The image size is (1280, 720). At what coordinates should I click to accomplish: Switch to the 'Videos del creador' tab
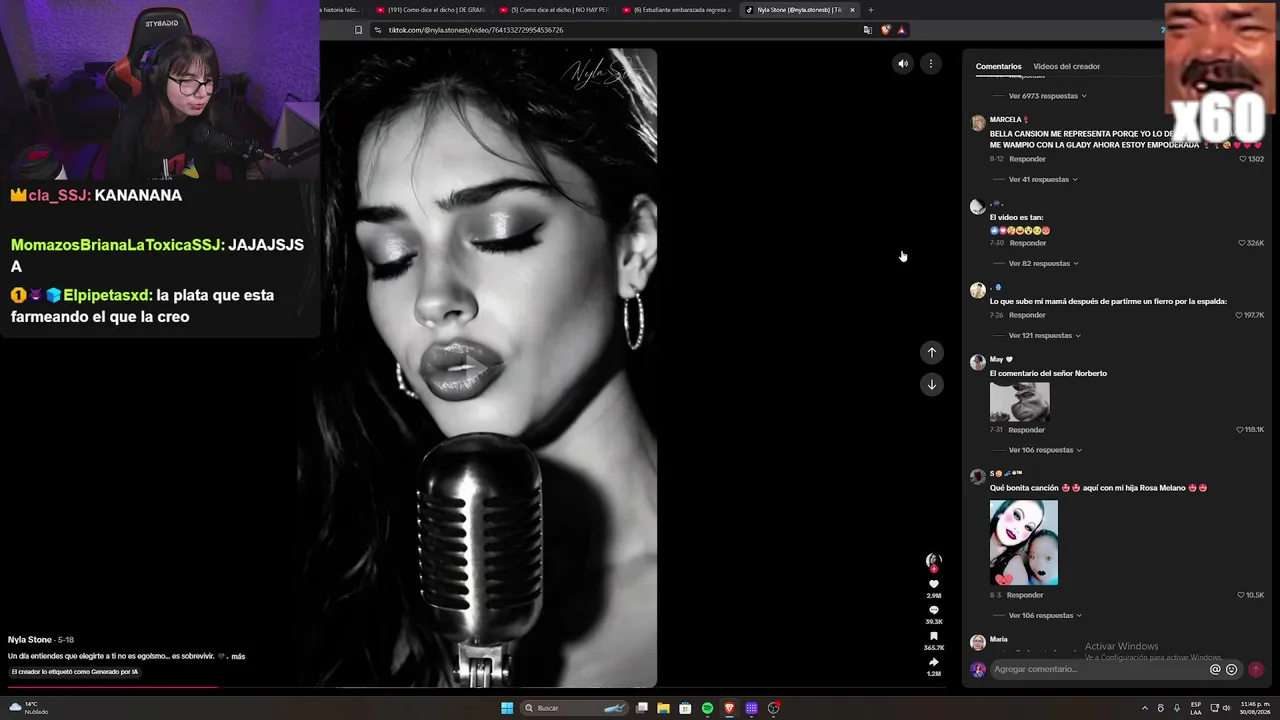(x=1066, y=66)
